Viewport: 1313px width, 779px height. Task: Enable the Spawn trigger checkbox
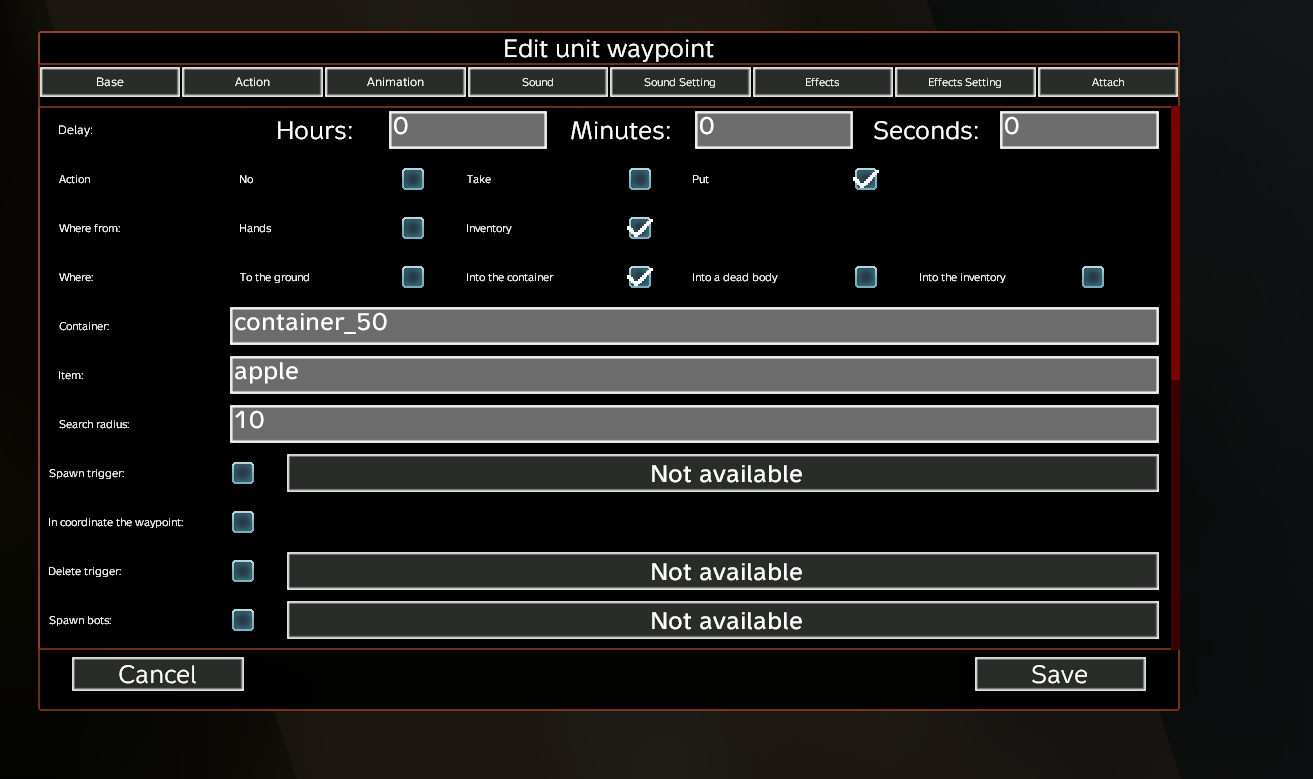click(243, 473)
